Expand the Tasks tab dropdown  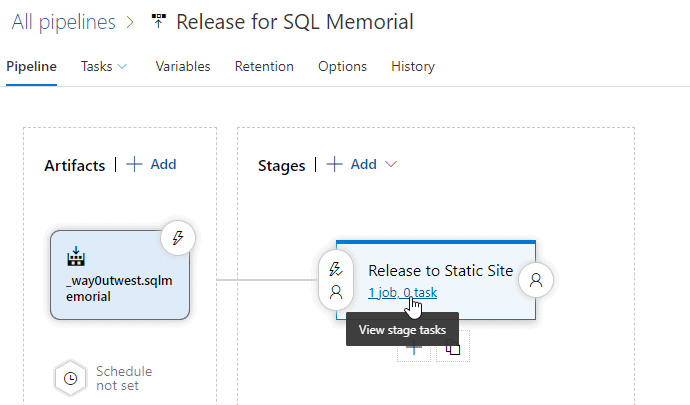(123, 67)
